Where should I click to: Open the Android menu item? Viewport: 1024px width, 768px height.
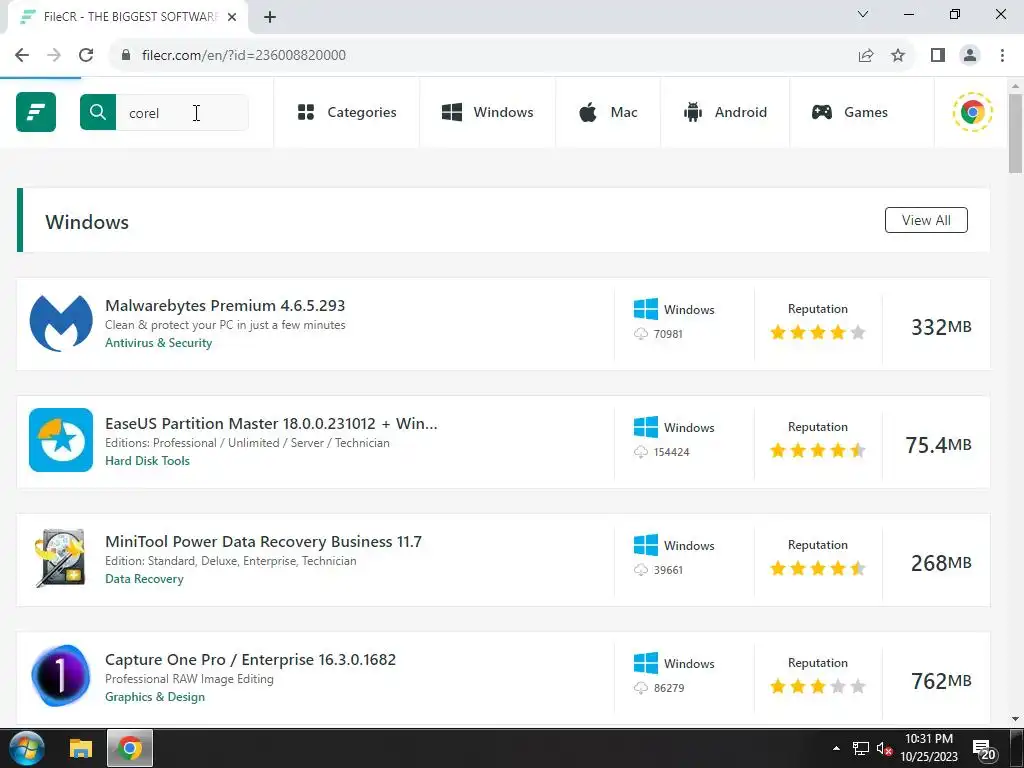(x=725, y=112)
